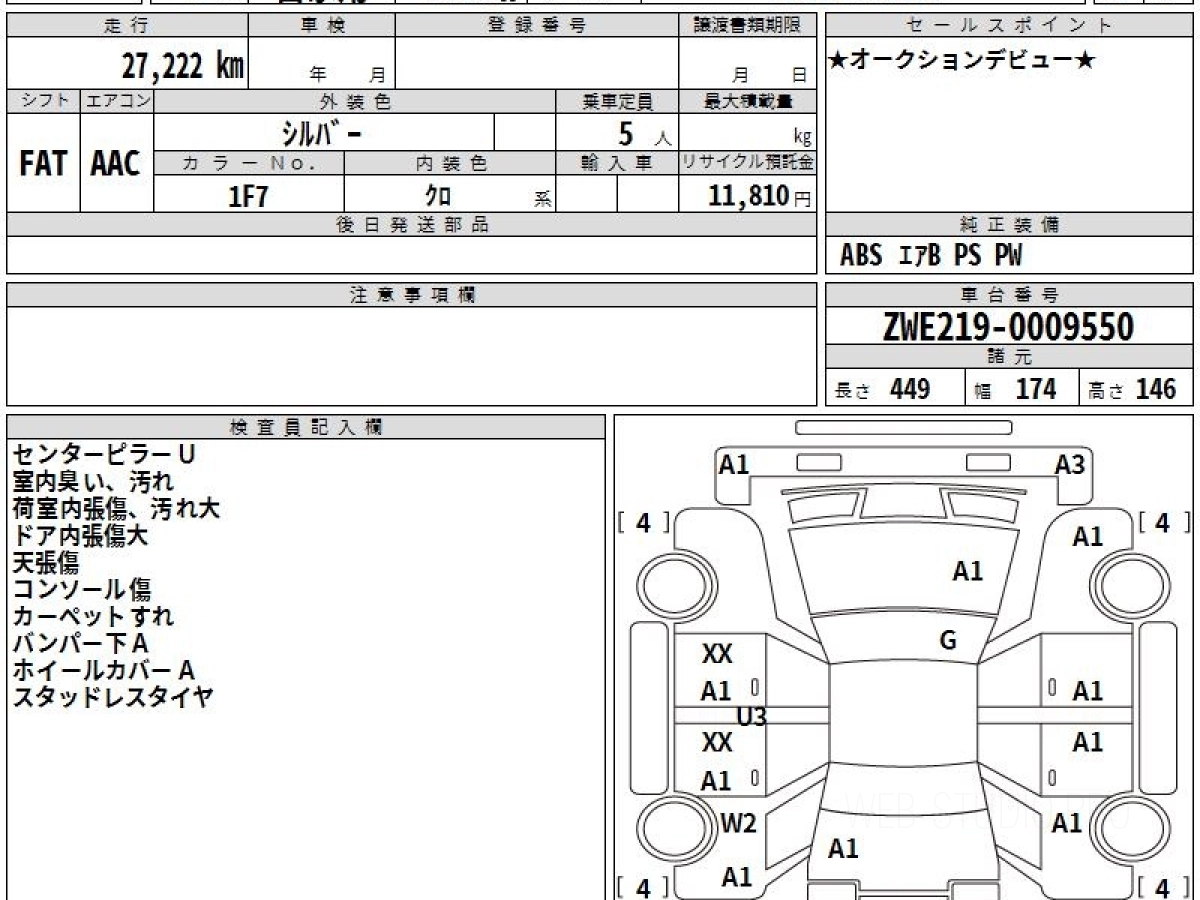Viewport: 1200px width, 900px height.
Task: Click the 最大積載量 header cell
Action: coord(747,101)
